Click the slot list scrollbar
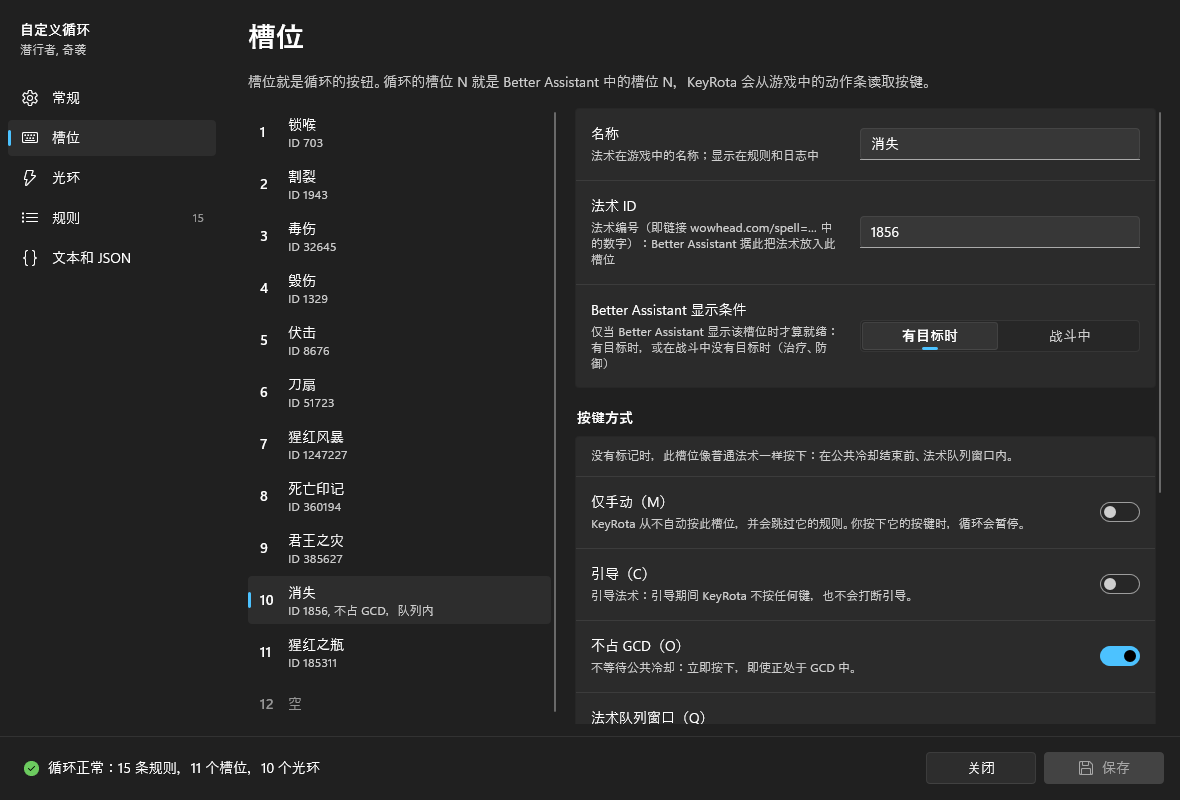 coord(555,412)
